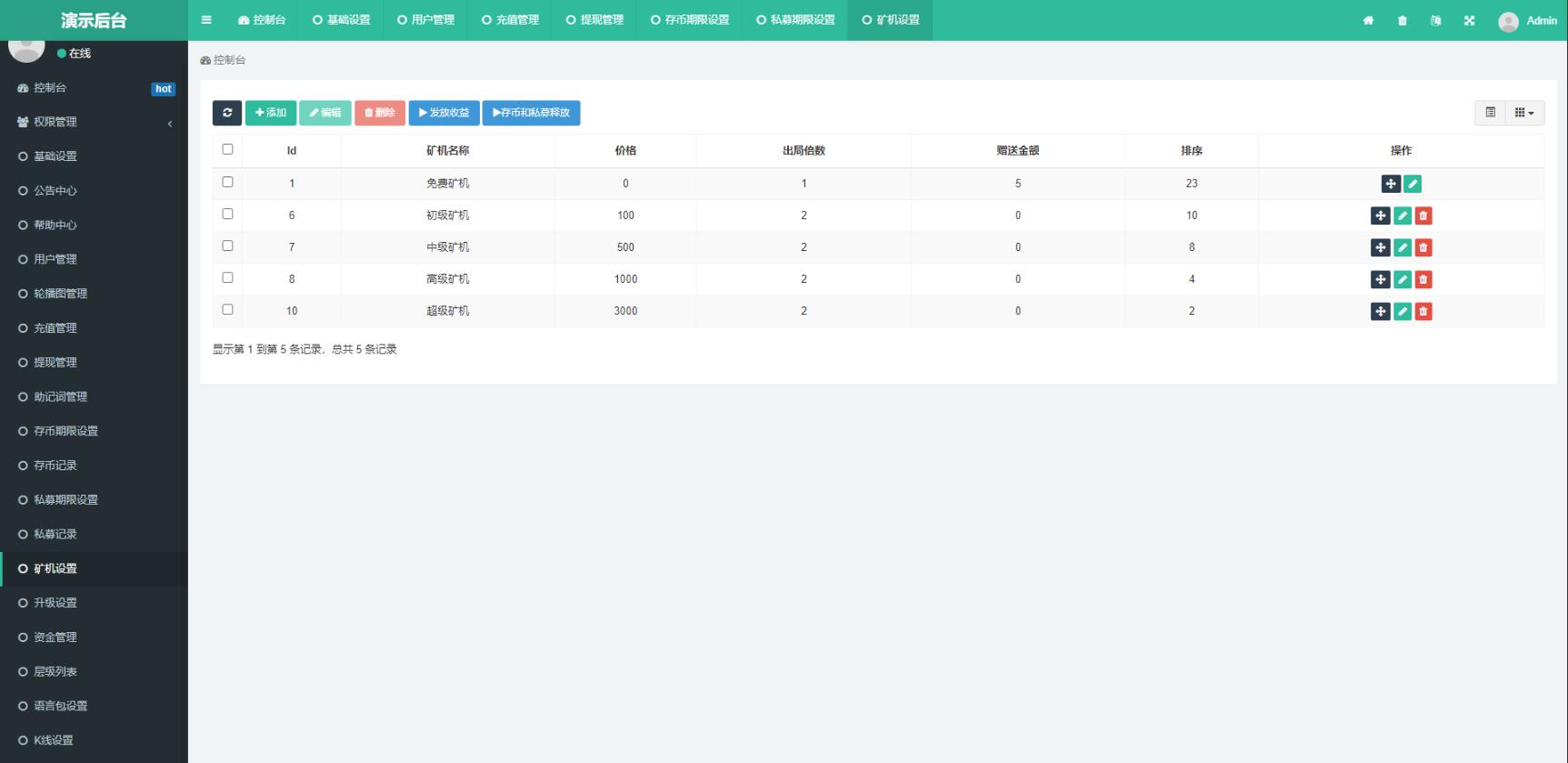Open 升级设置 from the sidebar menu
Image resolution: width=1568 pixels, height=763 pixels.
55,603
